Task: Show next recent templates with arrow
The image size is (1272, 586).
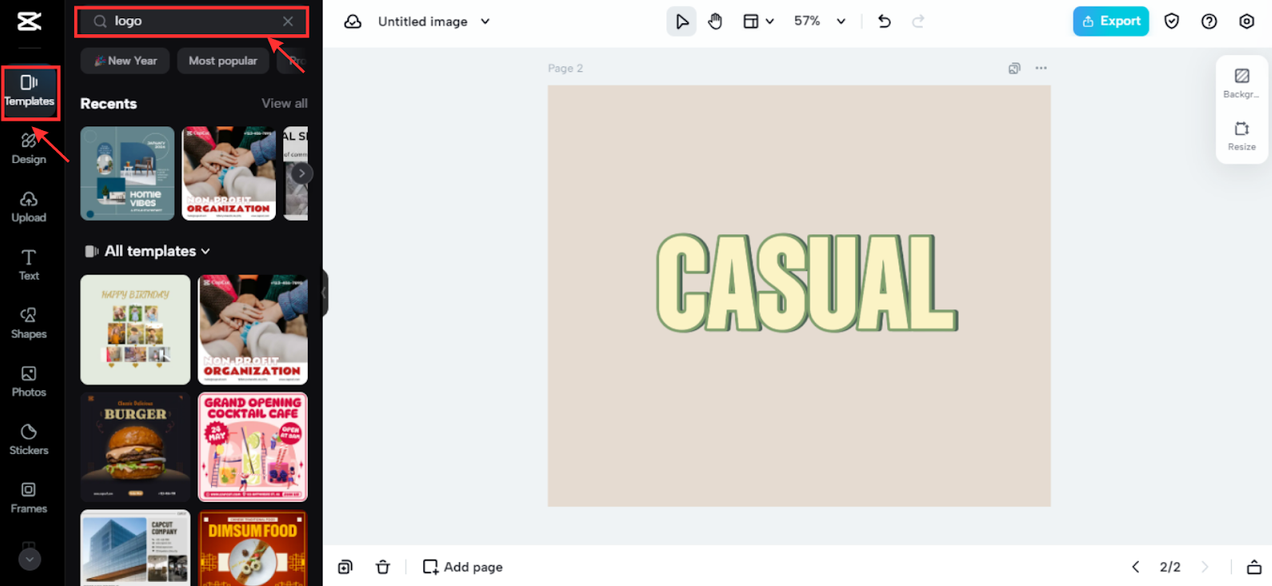Action: (301, 173)
